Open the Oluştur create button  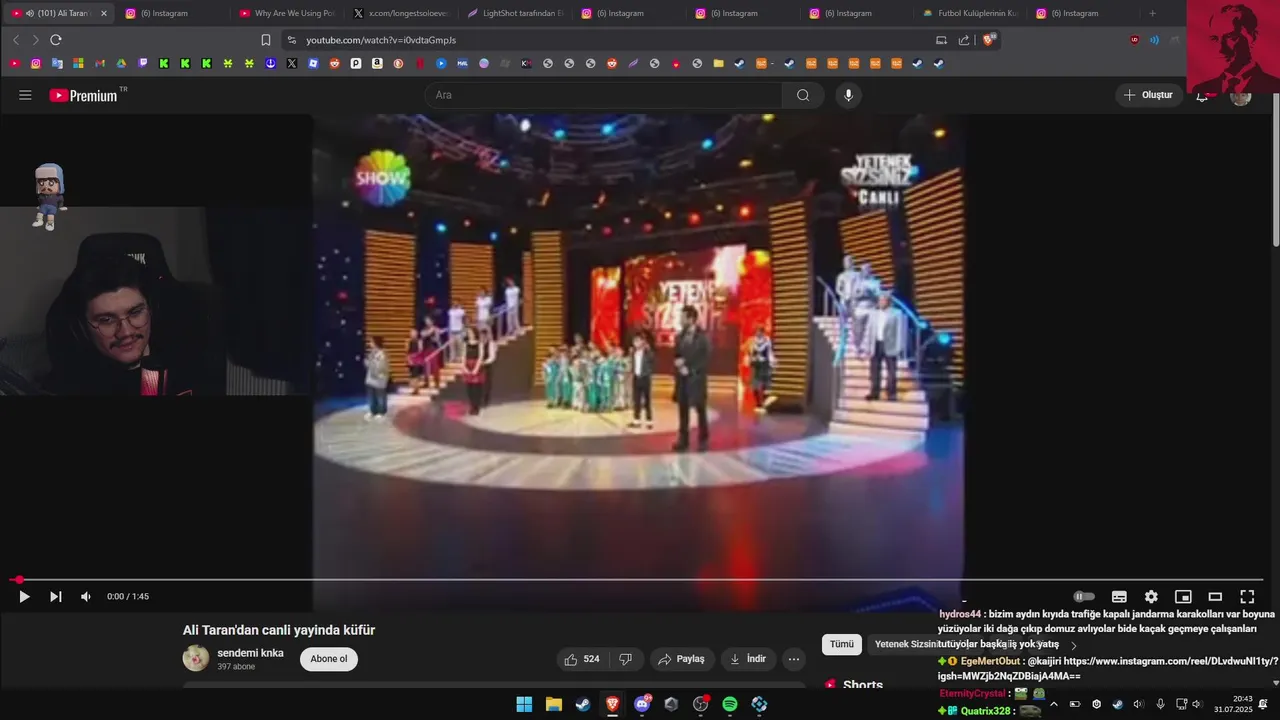1148,95
